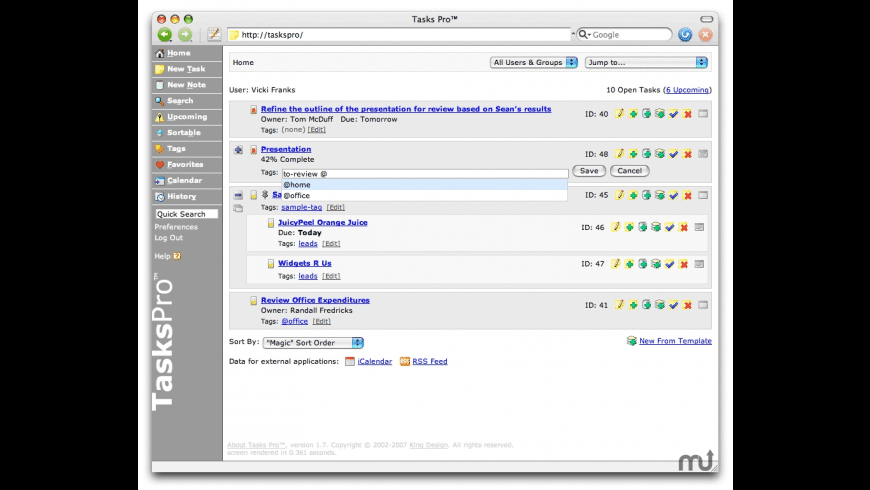This screenshot has height=490, width=870.
Task: Click the browser forward arrow button
Action: [x=185, y=34]
